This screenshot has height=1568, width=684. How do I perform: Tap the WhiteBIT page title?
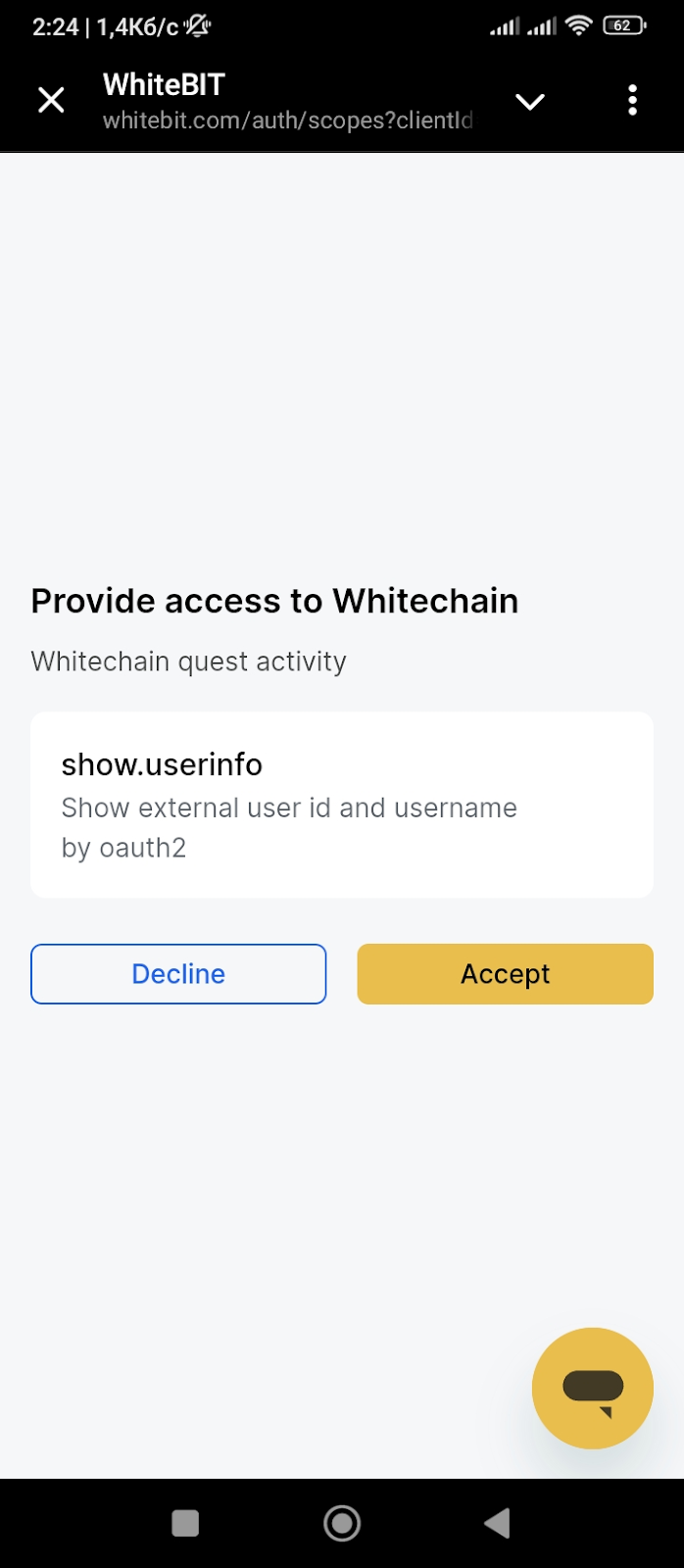(x=164, y=85)
